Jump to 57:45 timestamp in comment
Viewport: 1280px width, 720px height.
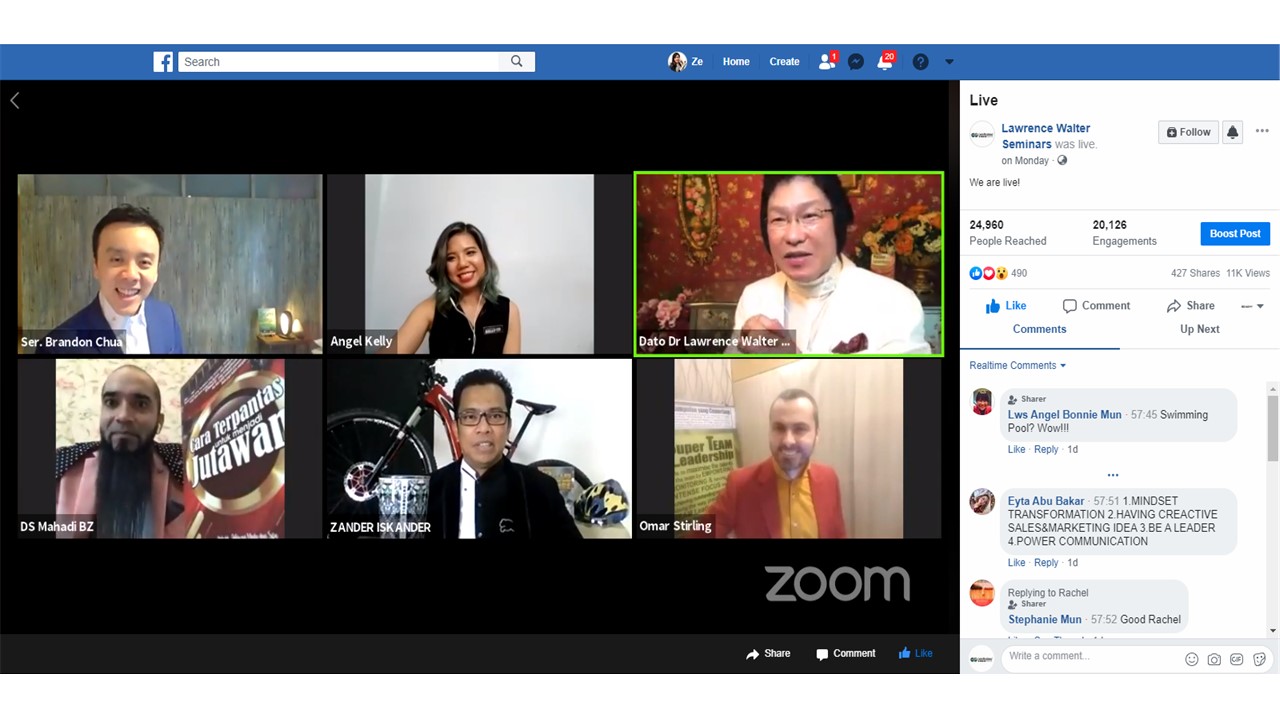point(1144,415)
